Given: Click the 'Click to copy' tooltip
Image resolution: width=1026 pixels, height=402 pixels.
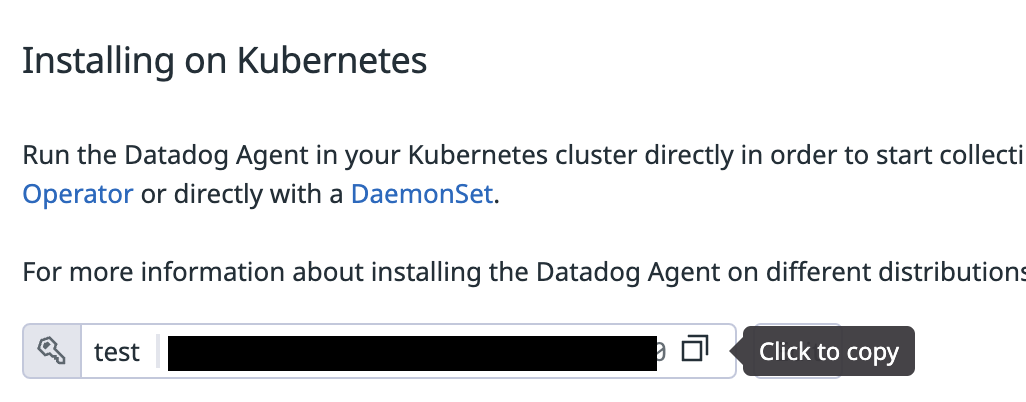Looking at the screenshot, I should 828,352.
